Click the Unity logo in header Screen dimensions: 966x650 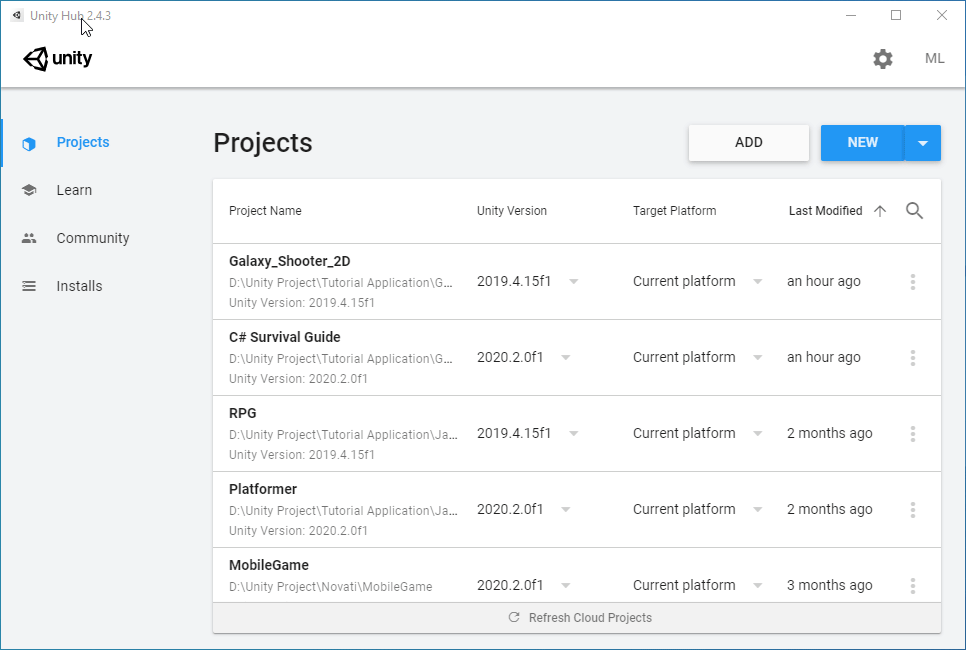[57, 59]
